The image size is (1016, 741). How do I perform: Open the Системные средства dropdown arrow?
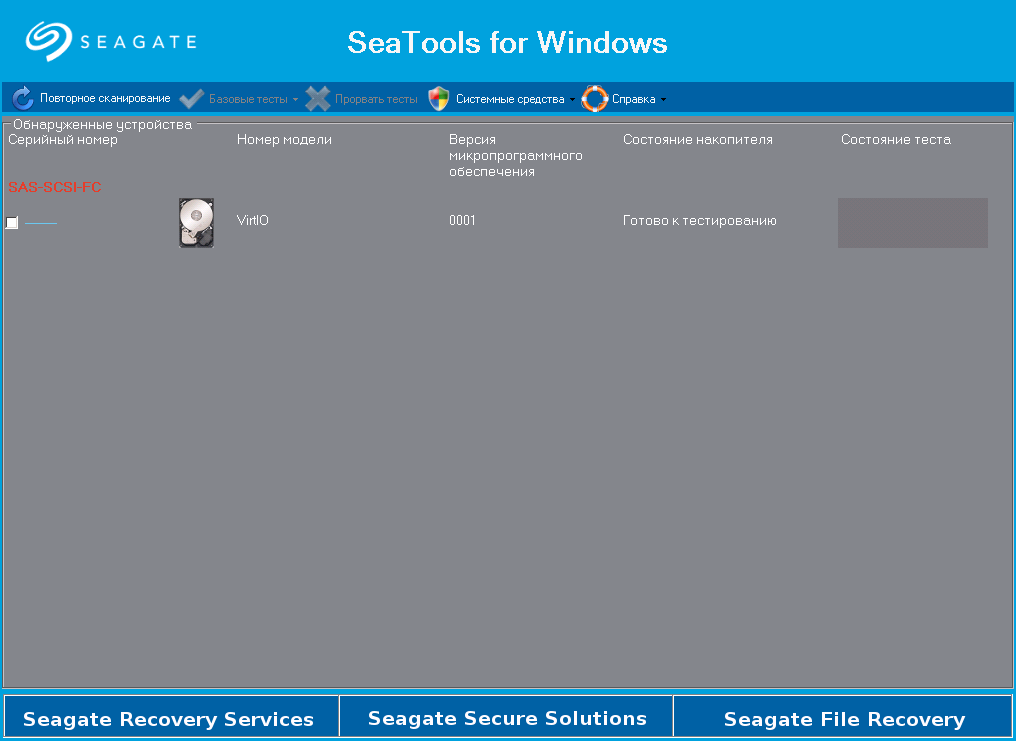[573, 100]
